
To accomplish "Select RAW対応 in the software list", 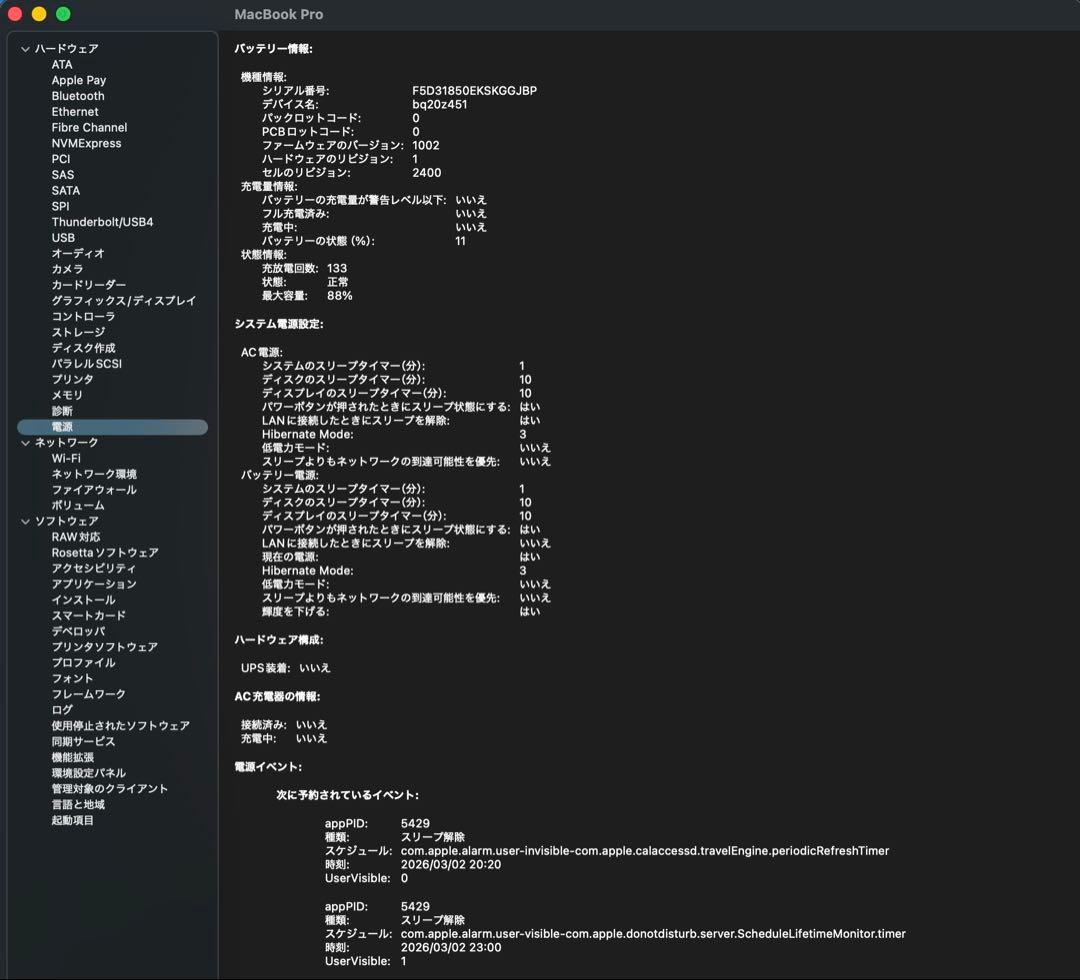I will [x=76, y=537].
